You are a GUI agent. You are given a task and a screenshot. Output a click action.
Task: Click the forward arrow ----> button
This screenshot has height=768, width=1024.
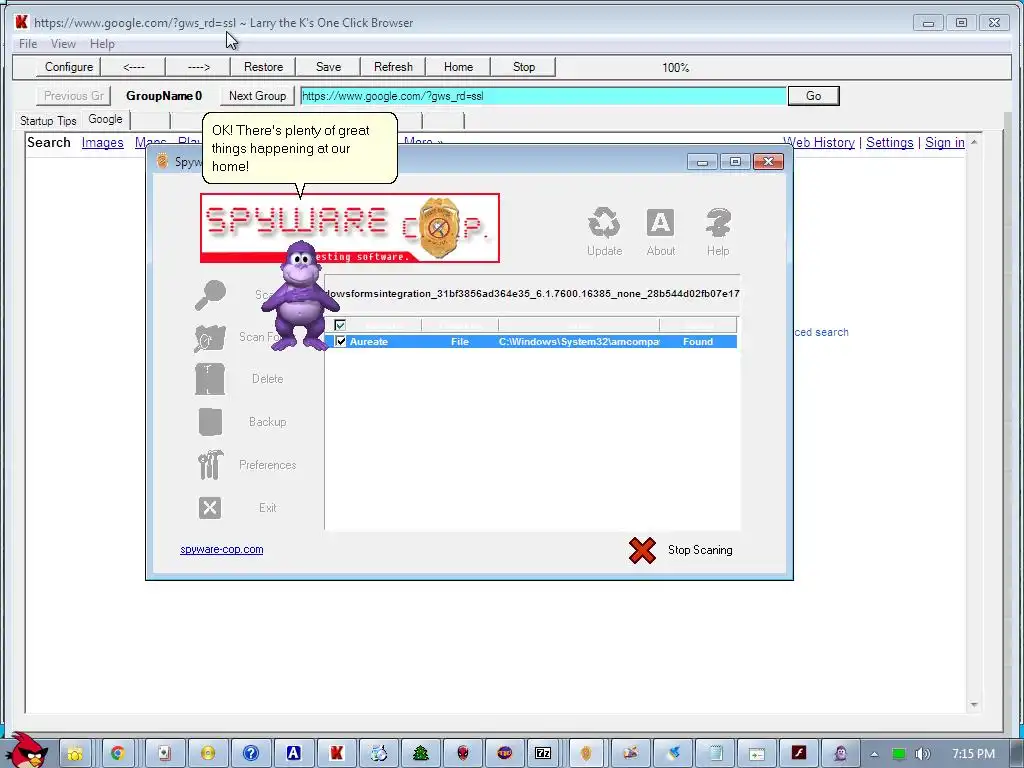point(199,67)
